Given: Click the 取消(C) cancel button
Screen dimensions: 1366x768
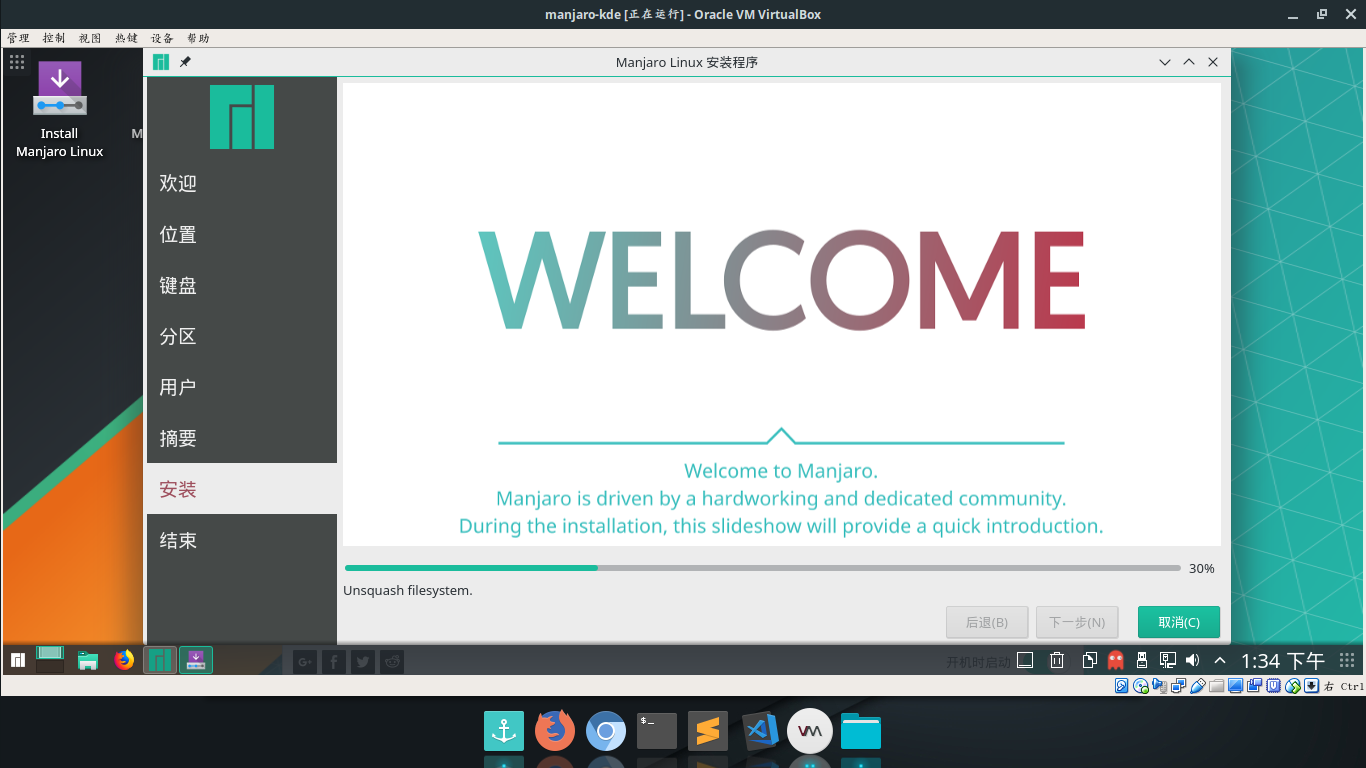Looking at the screenshot, I should (1179, 622).
